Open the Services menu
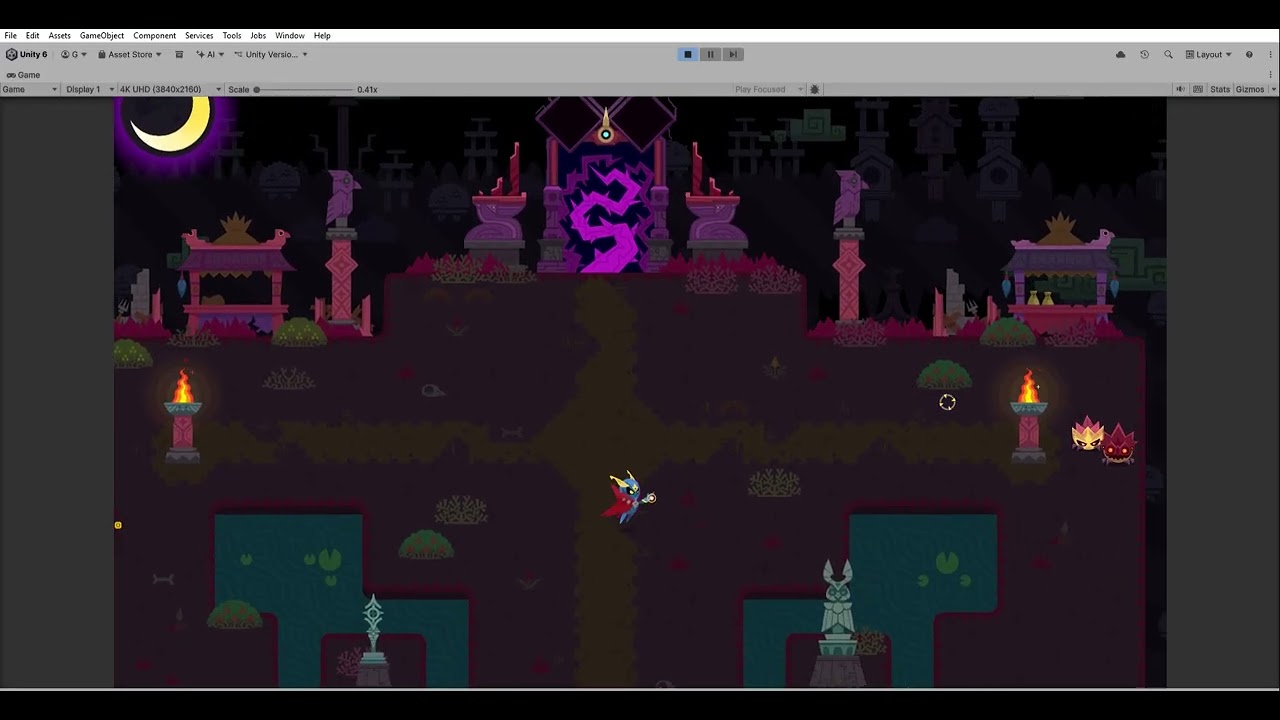 [199, 35]
